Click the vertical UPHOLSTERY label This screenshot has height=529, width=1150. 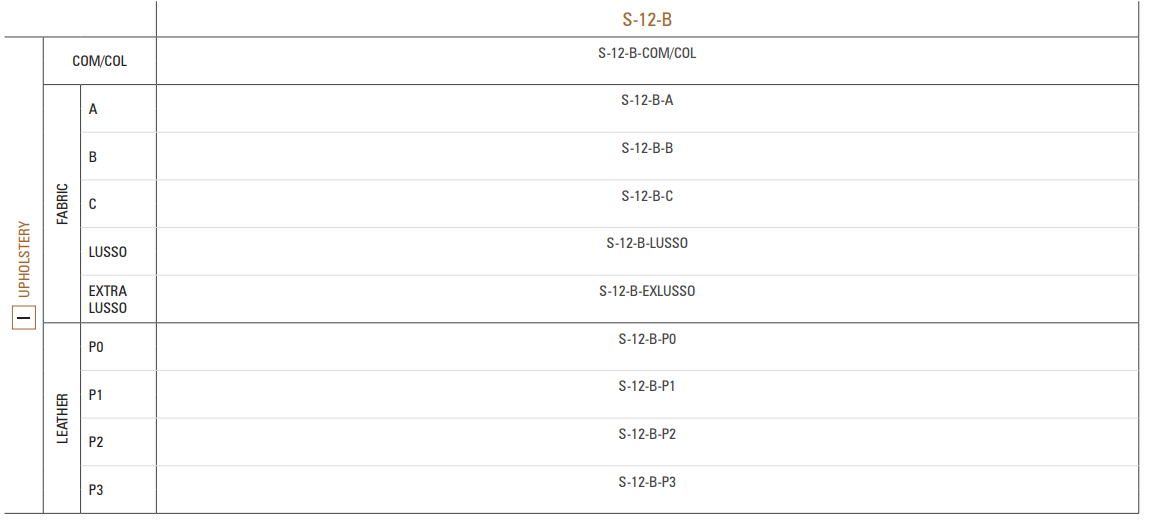click(x=24, y=259)
